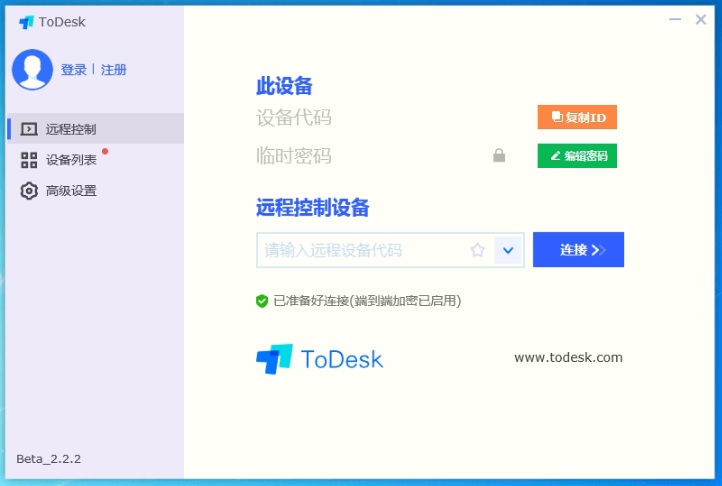Screen dimensions: 722x486
Task: Close the ToDesk window
Action: coord(701,19)
